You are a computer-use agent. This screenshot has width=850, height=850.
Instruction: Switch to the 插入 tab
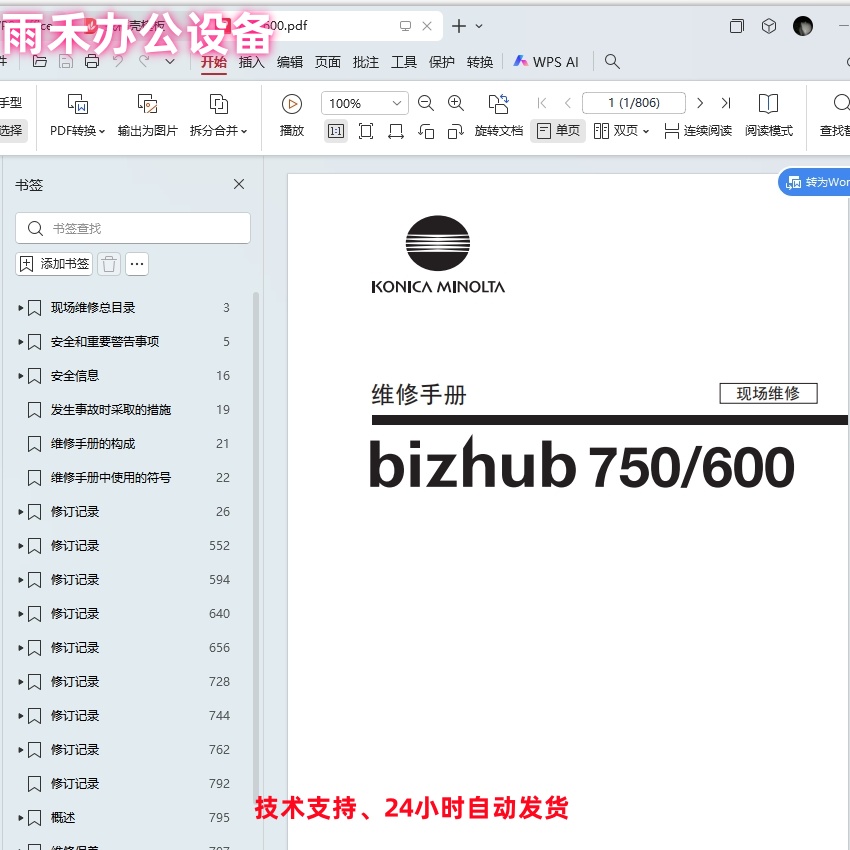pyautogui.click(x=252, y=62)
